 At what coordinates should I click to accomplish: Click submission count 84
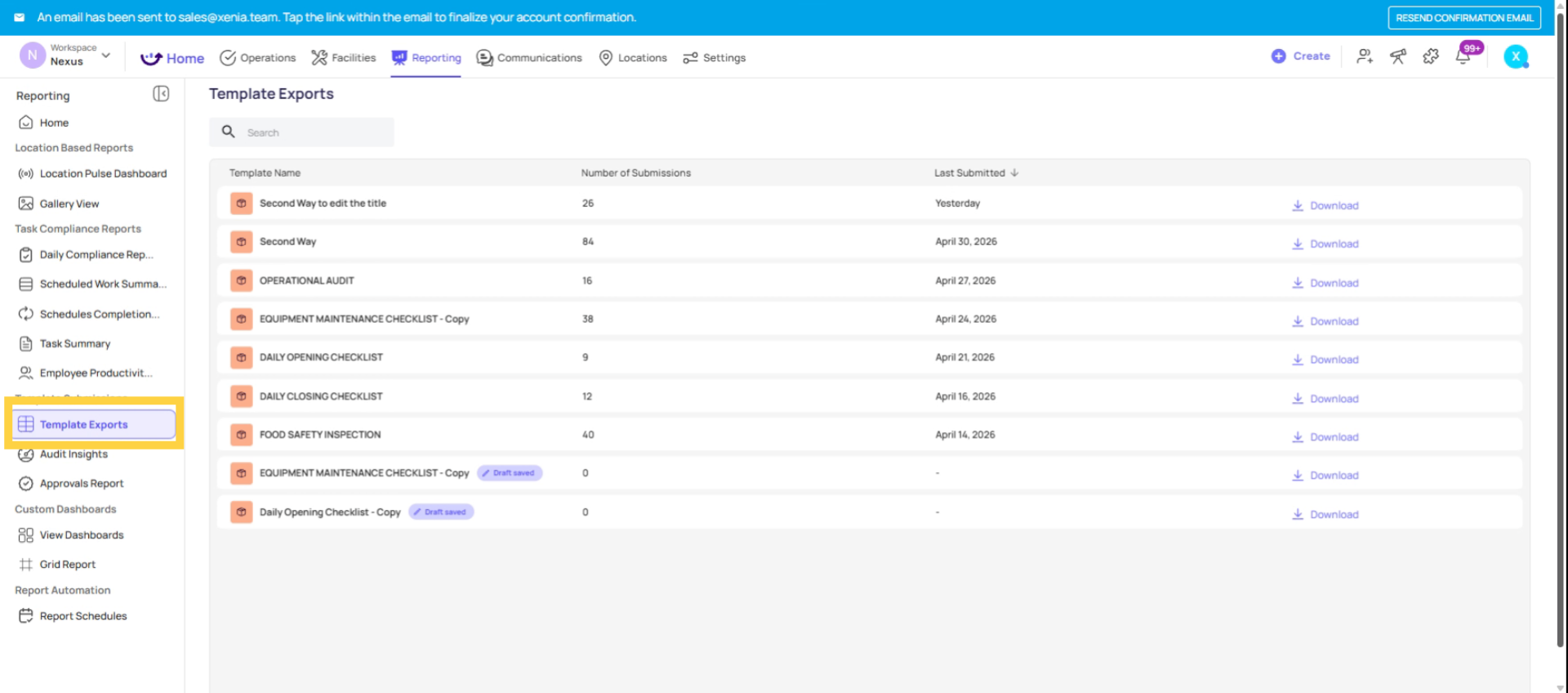588,242
